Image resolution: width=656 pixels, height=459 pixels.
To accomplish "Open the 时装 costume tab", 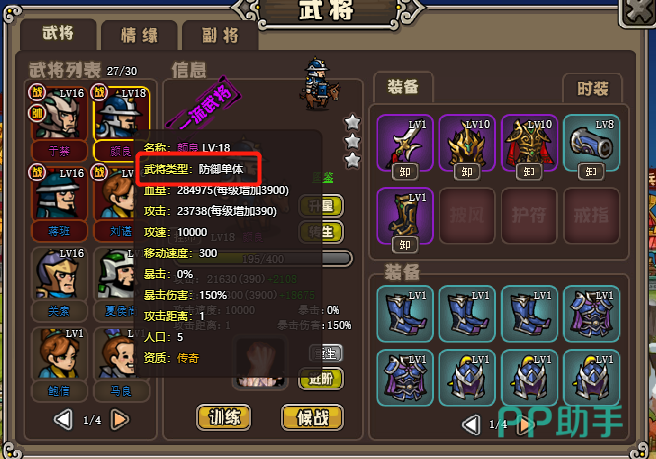I will 592,88.
